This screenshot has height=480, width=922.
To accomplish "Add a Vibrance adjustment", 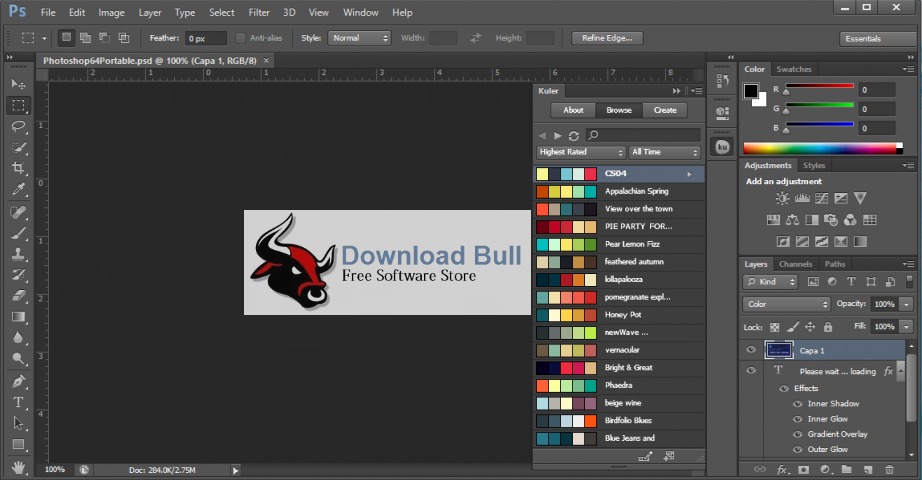I will coord(860,198).
